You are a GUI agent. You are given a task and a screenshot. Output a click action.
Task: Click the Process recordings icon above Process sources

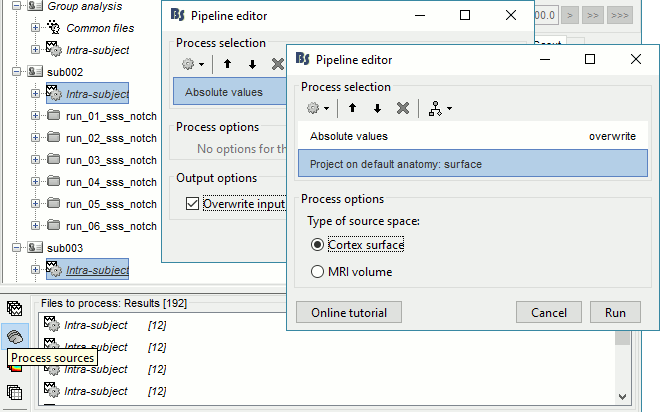click(14, 309)
